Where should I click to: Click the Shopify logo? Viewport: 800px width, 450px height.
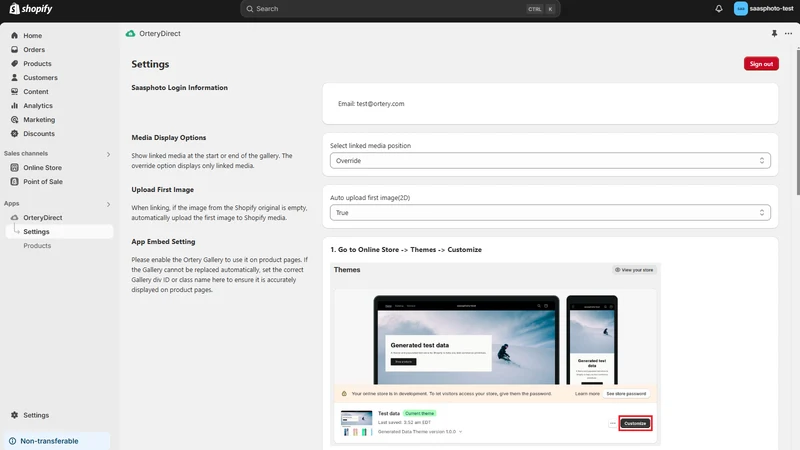coord(31,9)
